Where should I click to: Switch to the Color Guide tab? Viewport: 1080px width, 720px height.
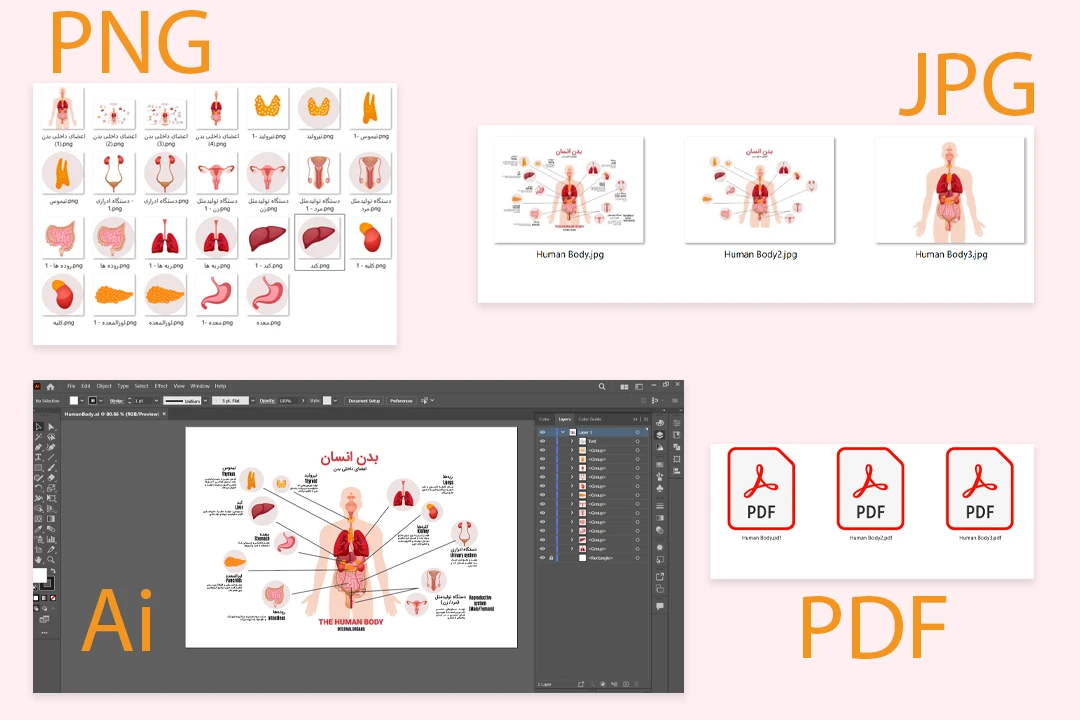coord(590,419)
